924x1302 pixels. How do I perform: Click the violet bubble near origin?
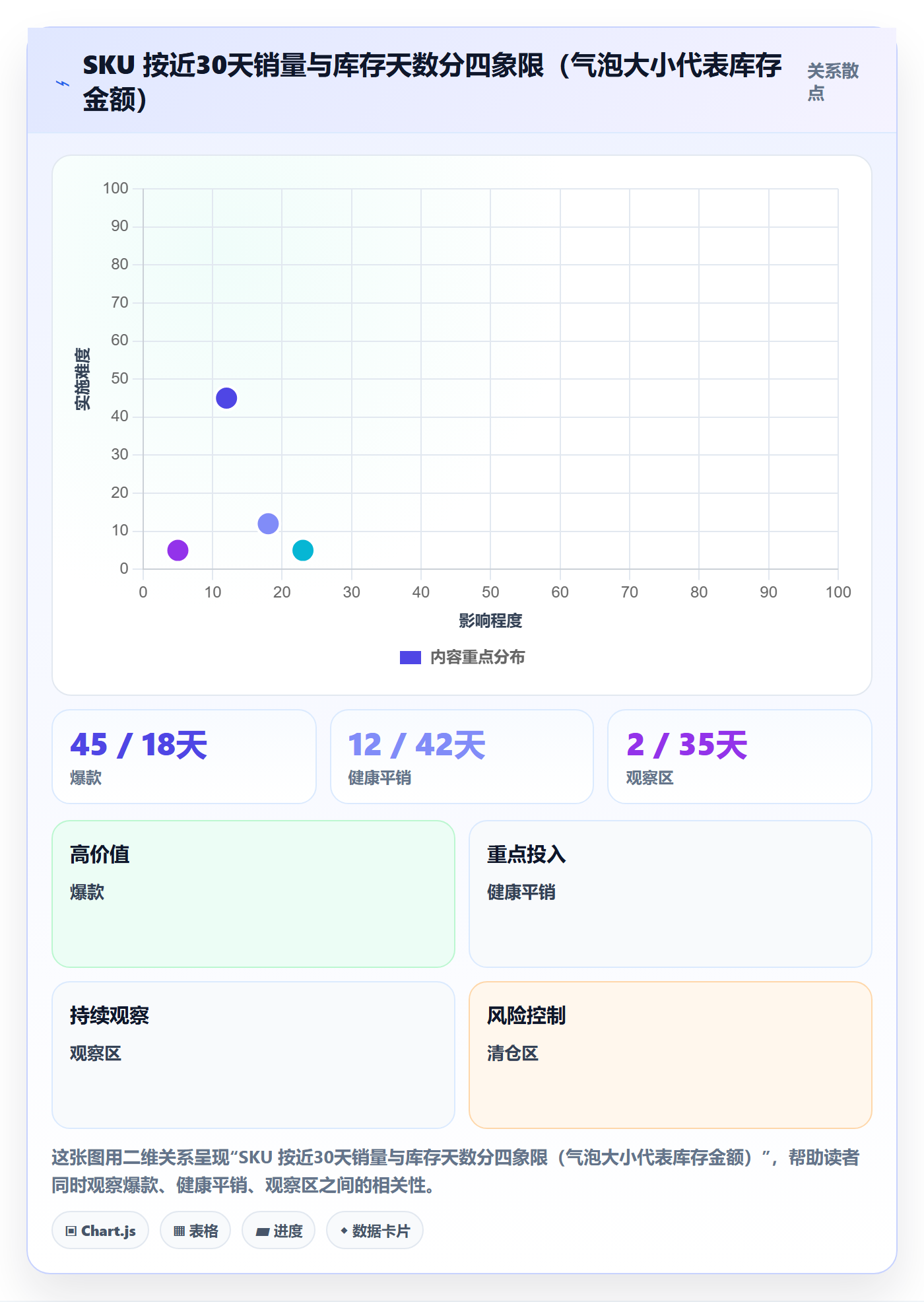point(178,550)
